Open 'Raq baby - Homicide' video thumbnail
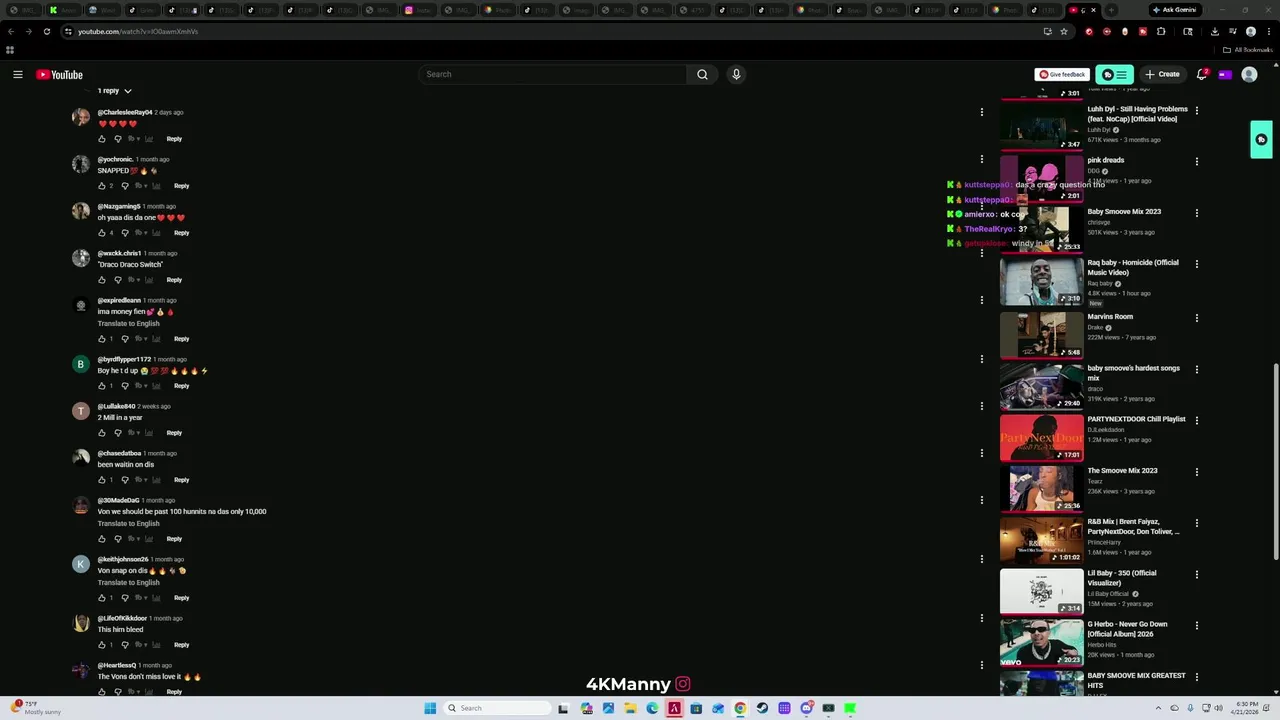The height and width of the screenshot is (720, 1280). pos(1041,281)
